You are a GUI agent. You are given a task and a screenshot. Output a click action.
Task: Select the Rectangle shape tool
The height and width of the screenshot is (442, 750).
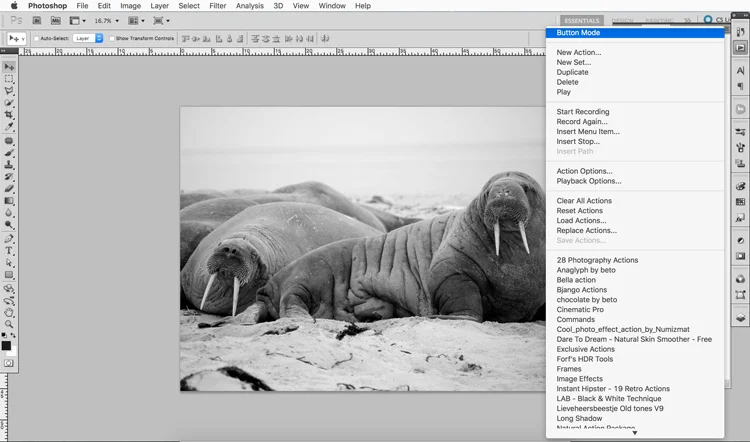[9, 275]
